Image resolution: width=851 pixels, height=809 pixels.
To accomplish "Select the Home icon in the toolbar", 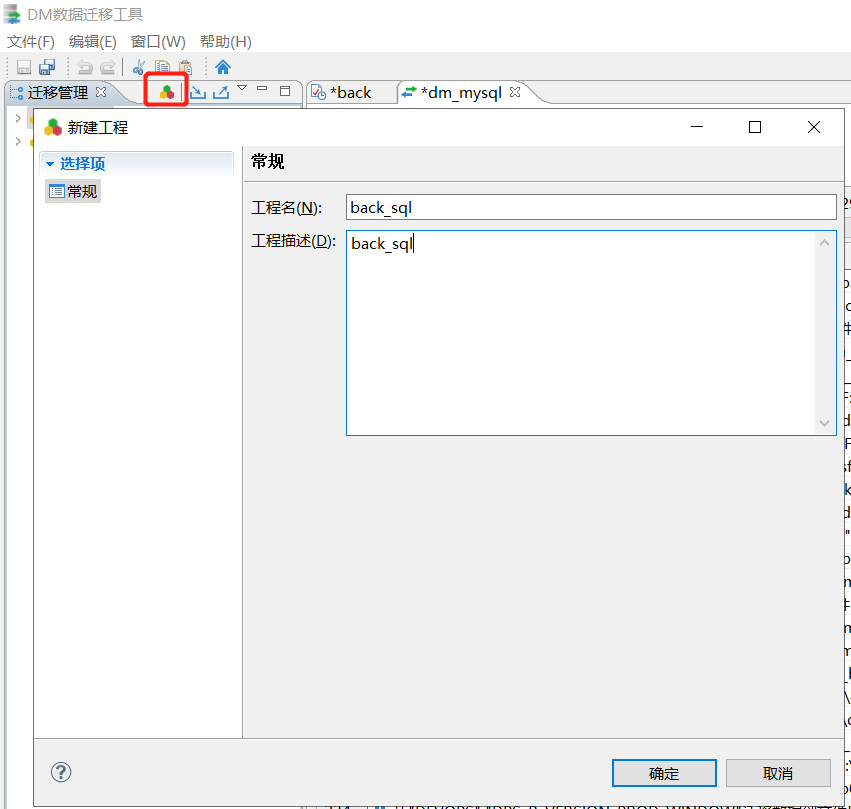I will coord(222,67).
